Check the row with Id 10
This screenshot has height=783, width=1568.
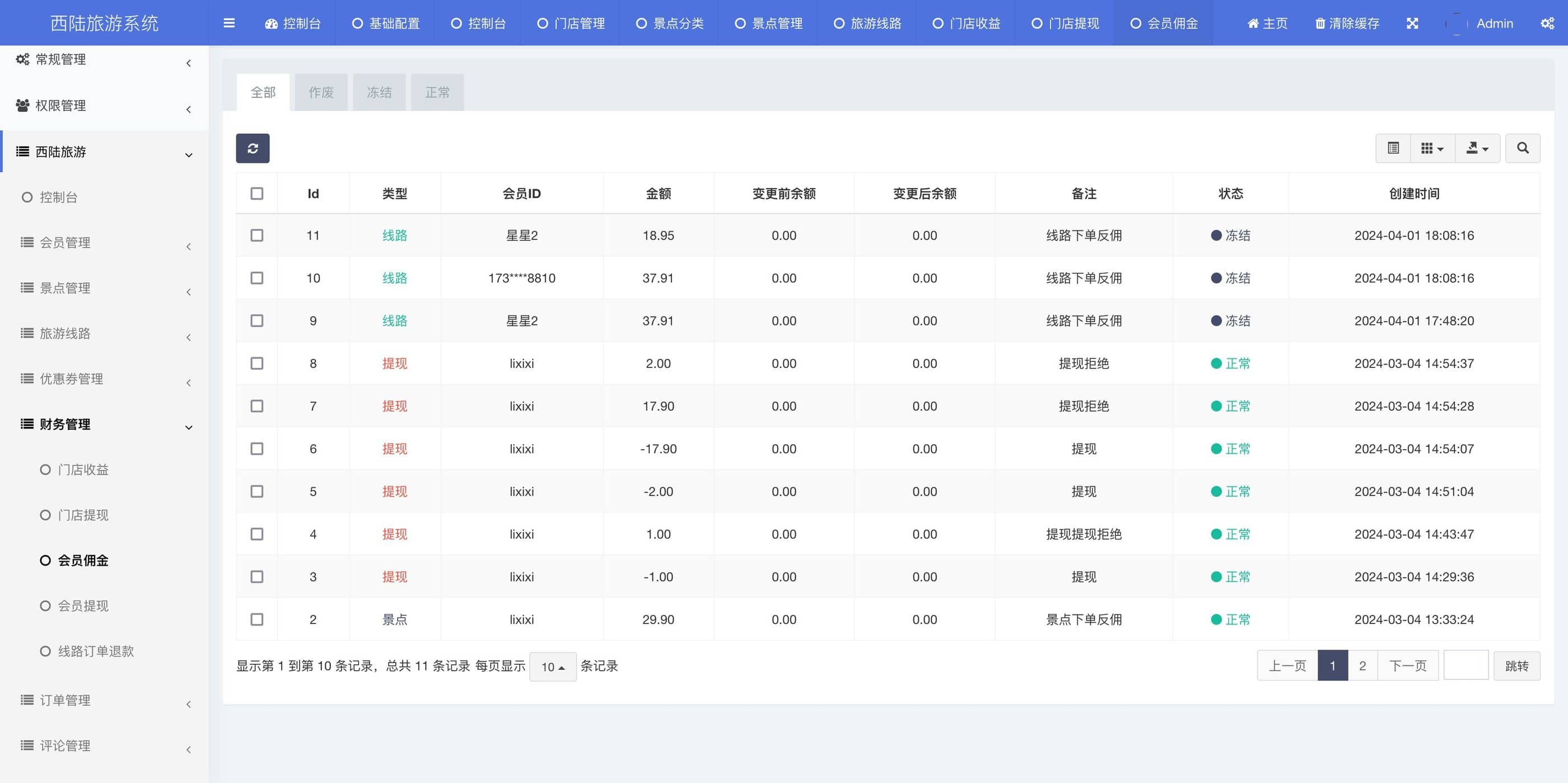257,278
